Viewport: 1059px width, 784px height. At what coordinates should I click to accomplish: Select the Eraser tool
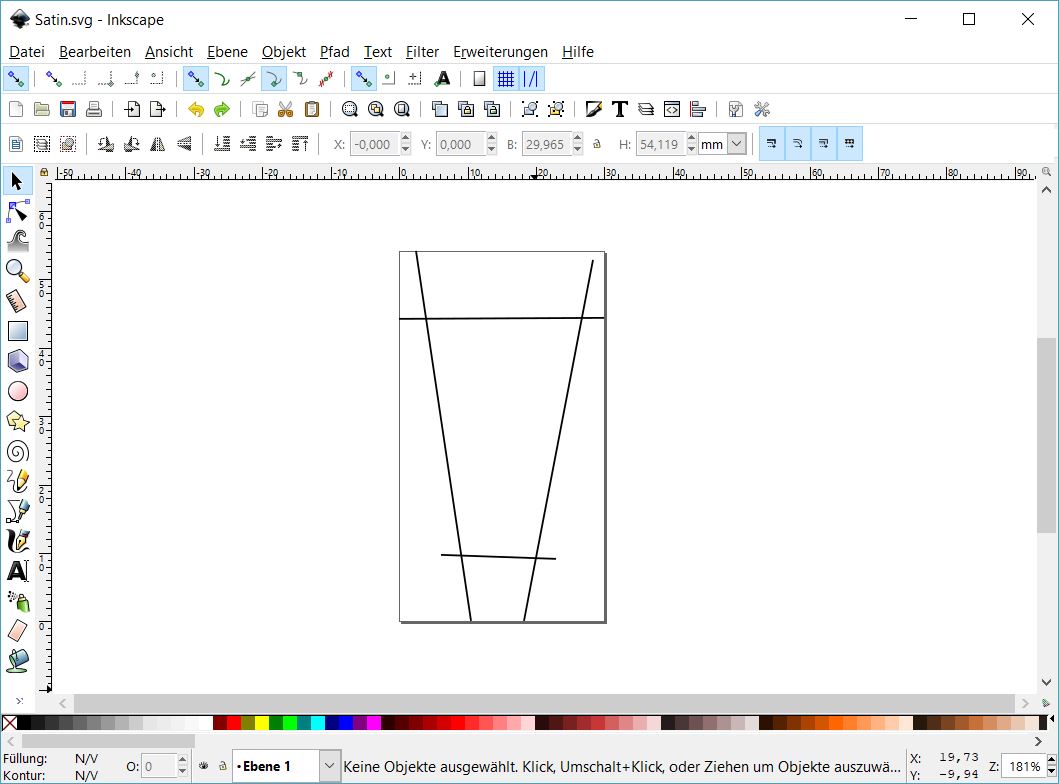point(18,631)
